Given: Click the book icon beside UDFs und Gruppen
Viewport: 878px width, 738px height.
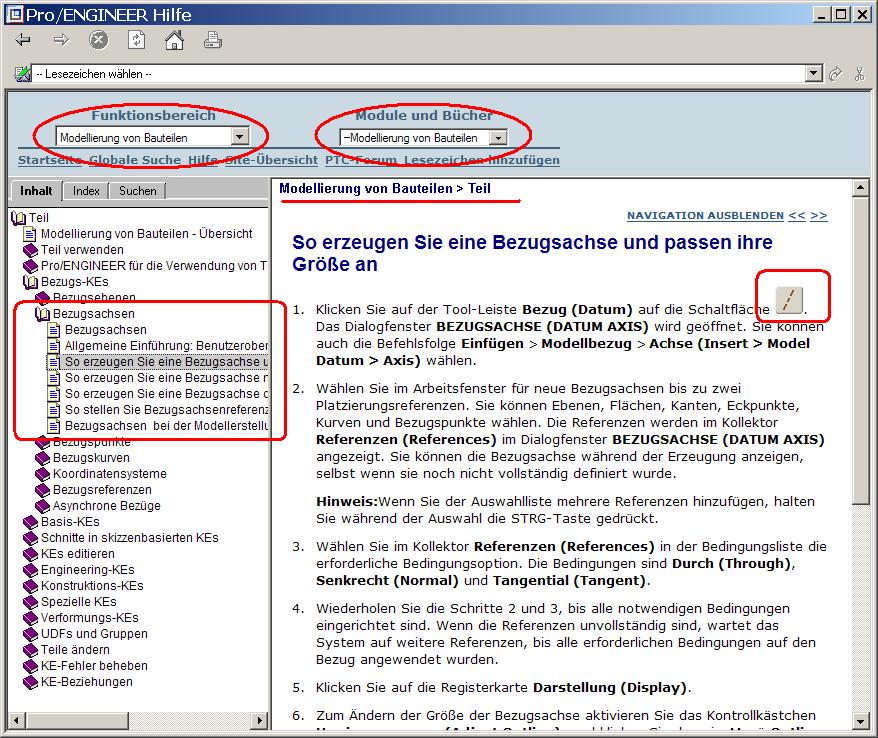Looking at the screenshot, I should (30, 634).
